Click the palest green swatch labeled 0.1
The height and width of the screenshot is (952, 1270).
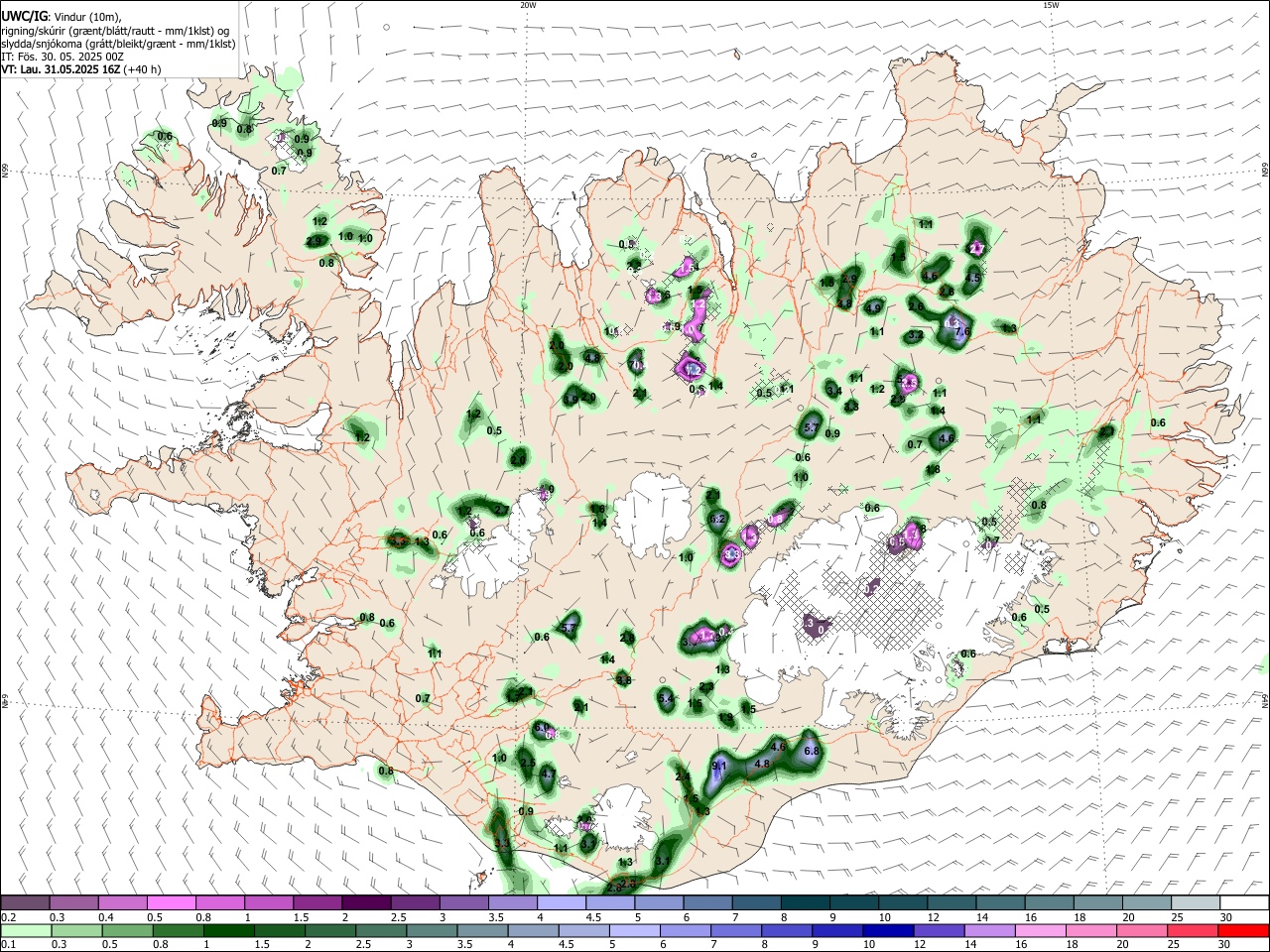[25, 931]
